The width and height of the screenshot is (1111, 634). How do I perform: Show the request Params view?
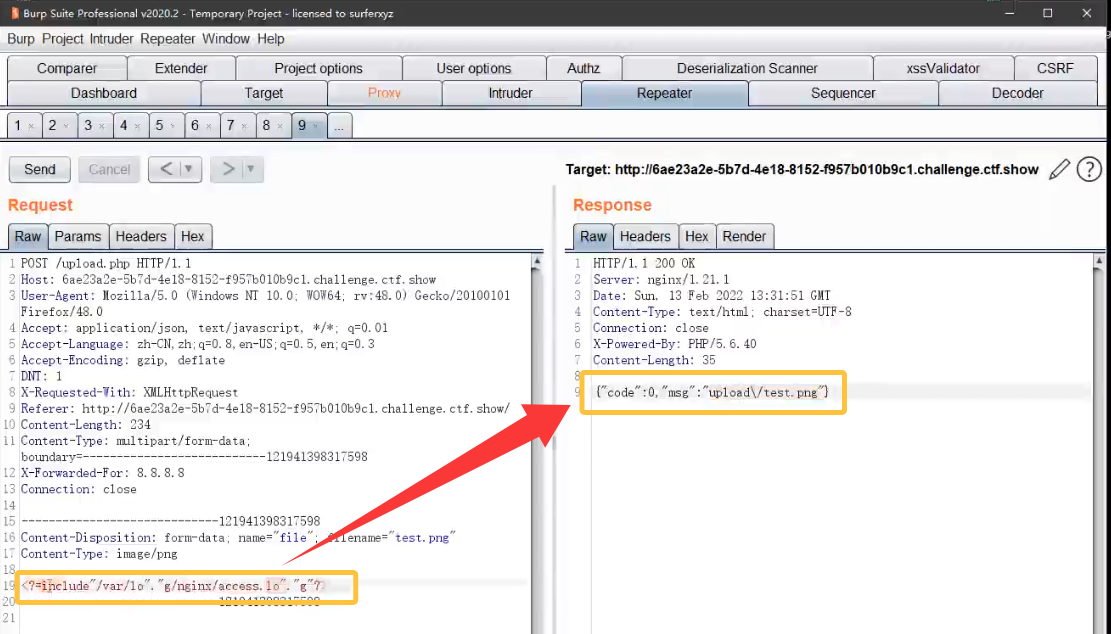[x=78, y=237]
